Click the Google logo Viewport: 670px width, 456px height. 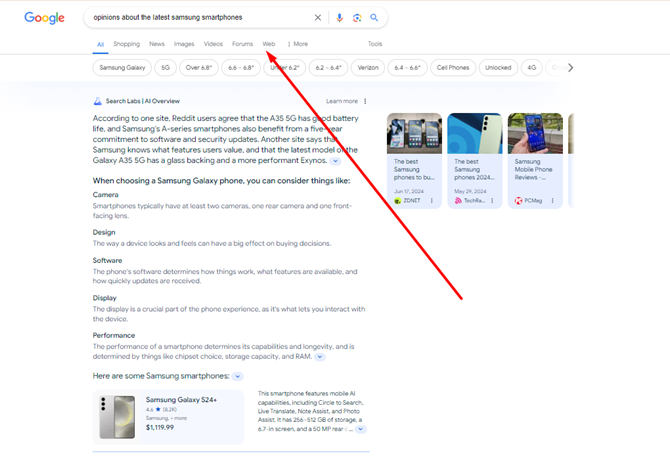(x=44, y=18)
